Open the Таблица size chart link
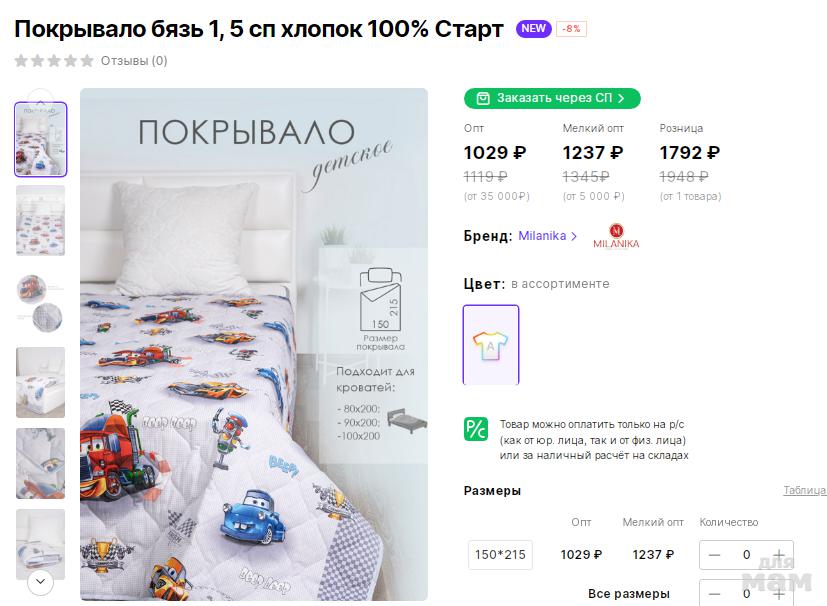Viewport: 827px width, 606px height. 804,491
